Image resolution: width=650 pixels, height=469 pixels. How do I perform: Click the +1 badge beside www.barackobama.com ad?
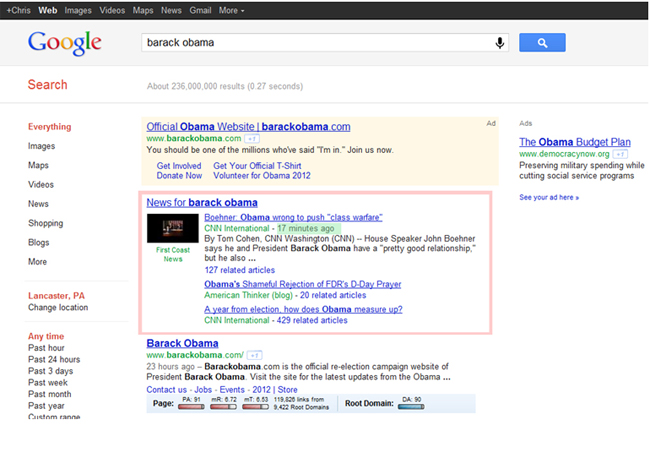(252, 139)
